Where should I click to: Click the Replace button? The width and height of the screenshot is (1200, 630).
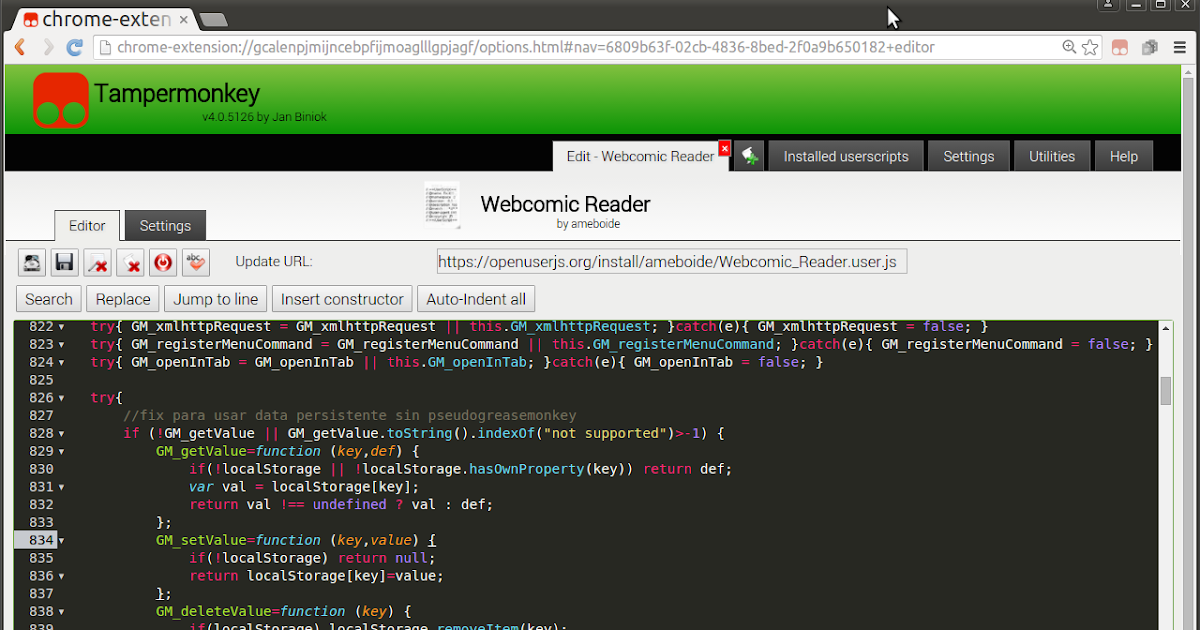(123, 299)
